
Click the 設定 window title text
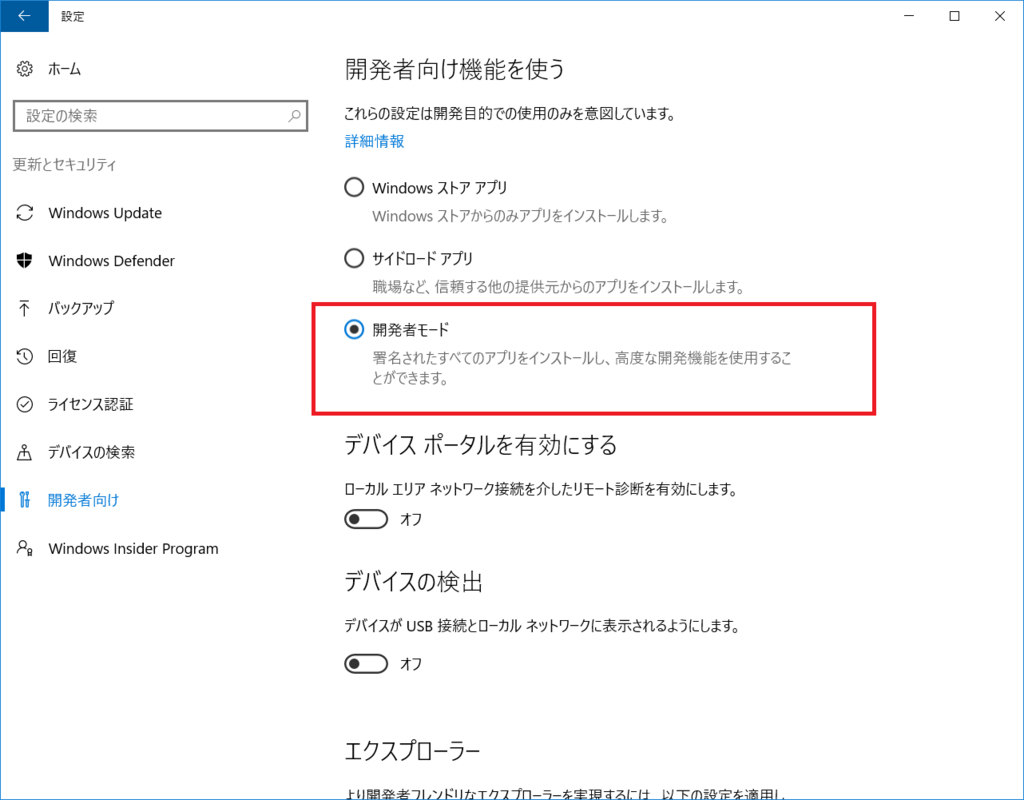pyautogui.click(x=72, y=16)
